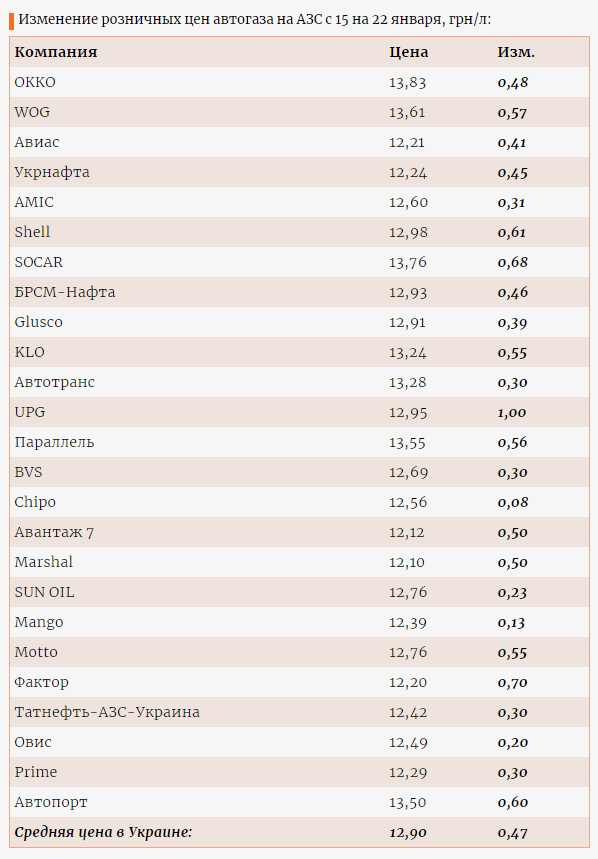Click the average price 12,90 in Ukraine
Viewport: 598px width, 859px height.
[407, 833]
